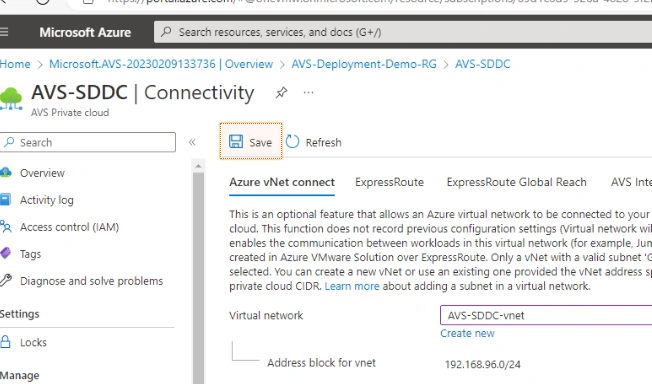Viewport: 652px width, 384px height.
Task: Open the Learn more link
Action: pos(352,286)
